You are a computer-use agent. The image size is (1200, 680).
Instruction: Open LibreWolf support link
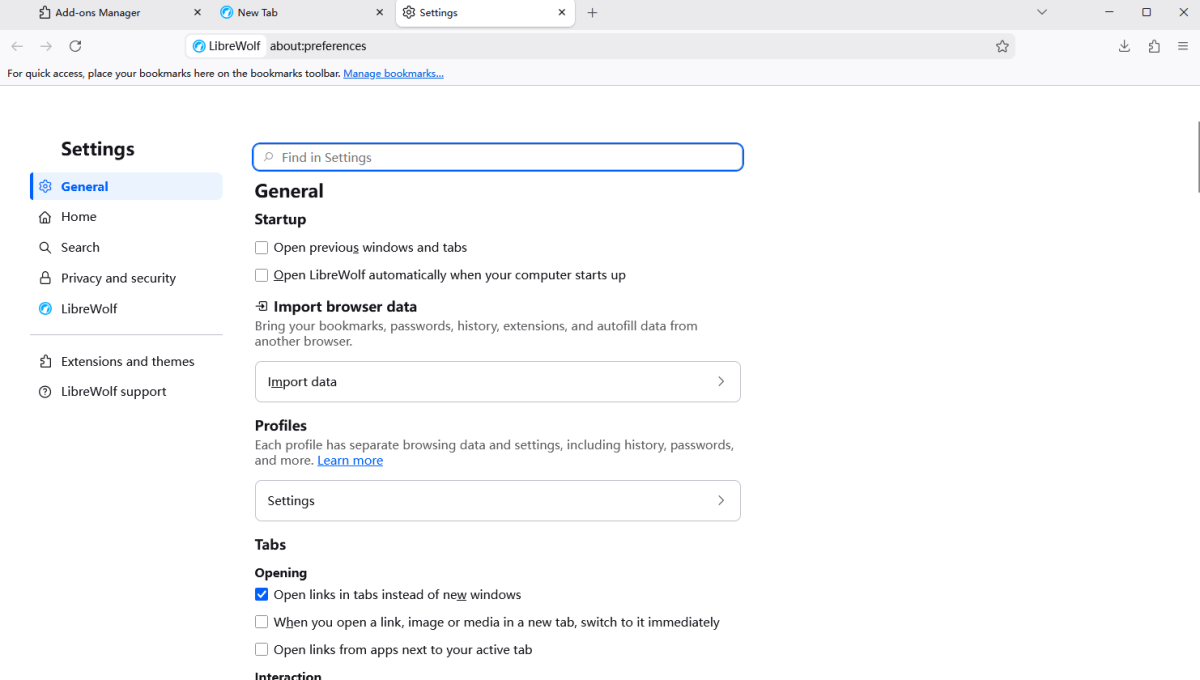[126, 392]
